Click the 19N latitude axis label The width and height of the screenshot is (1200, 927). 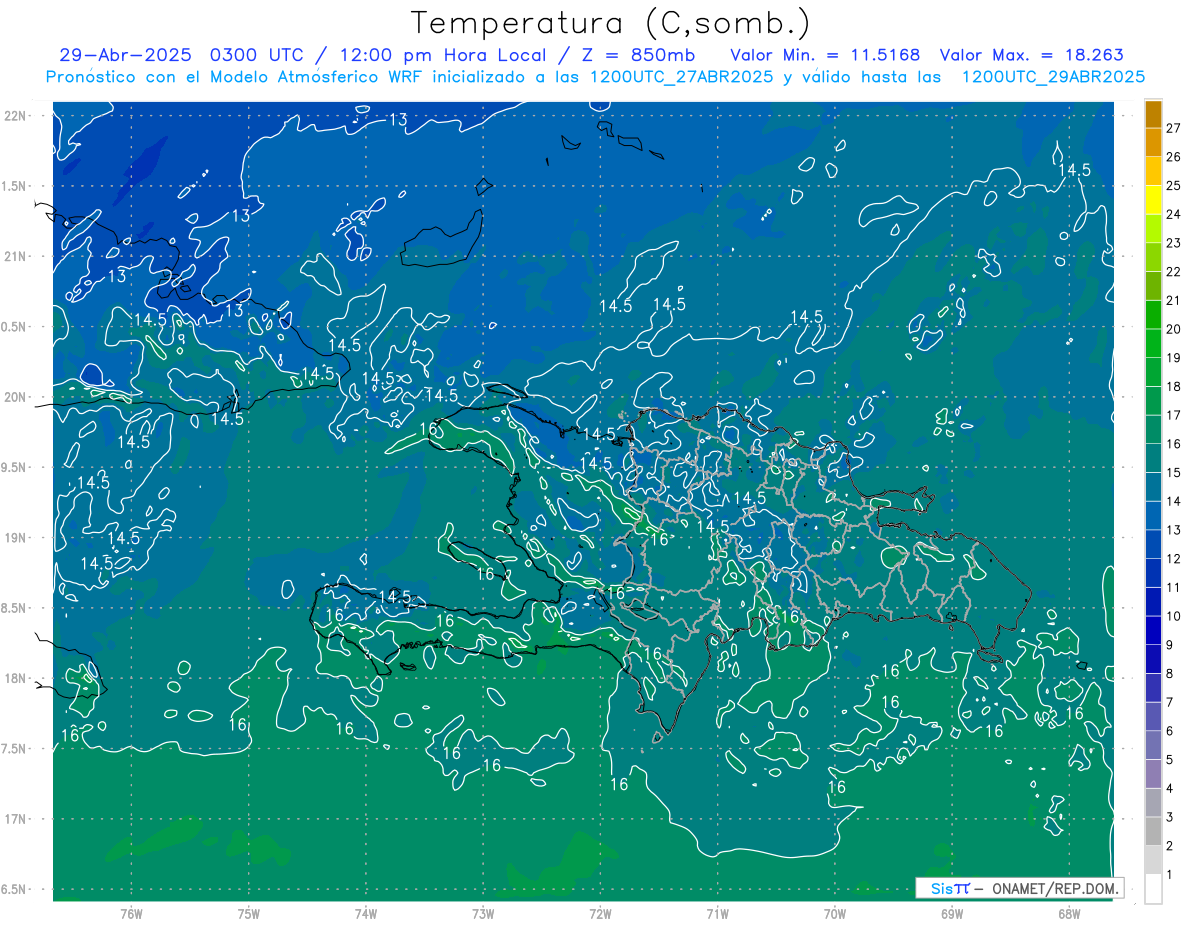tap(16, 538)
